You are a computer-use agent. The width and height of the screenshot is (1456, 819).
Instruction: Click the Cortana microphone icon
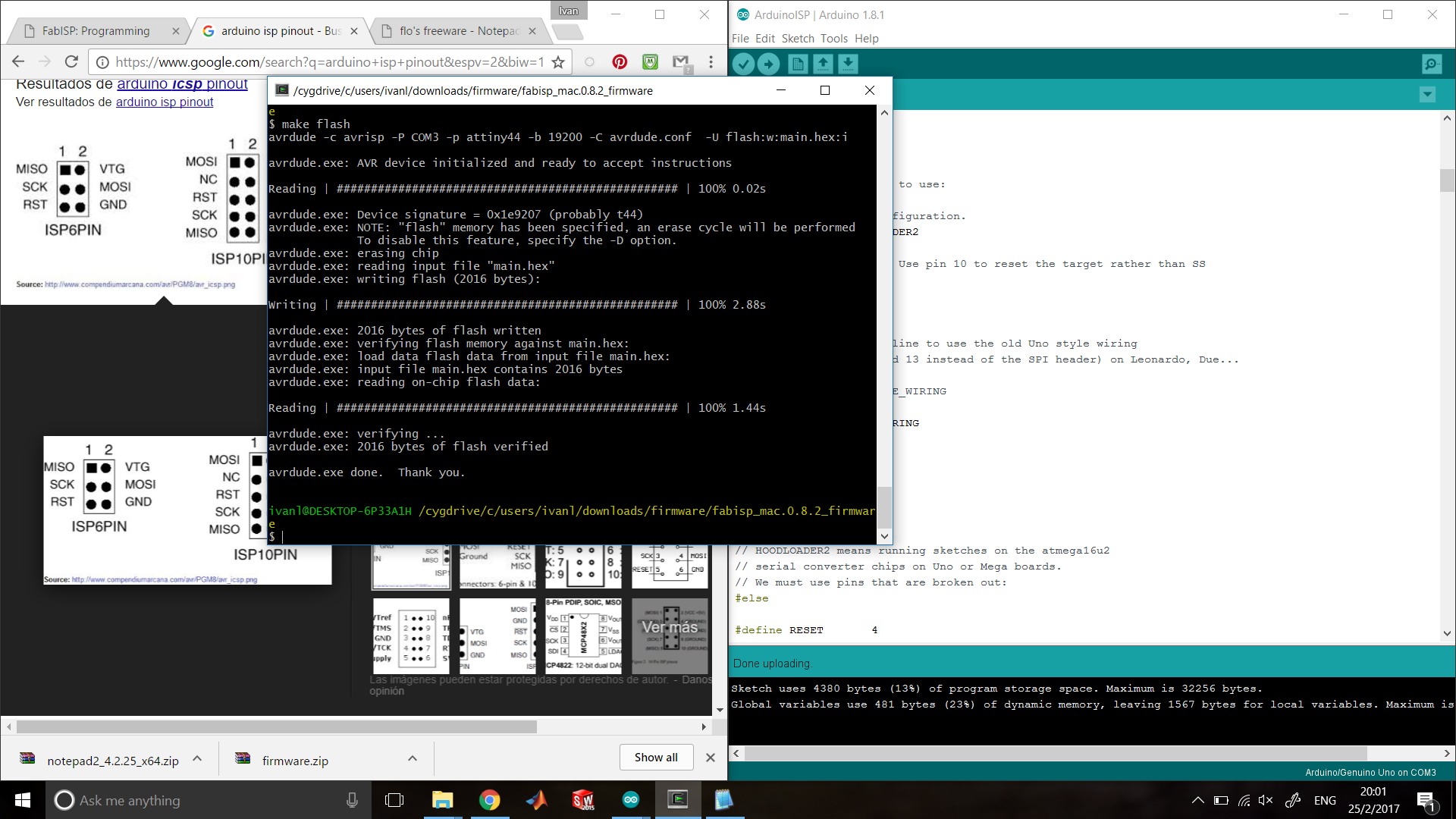point(352,800)
